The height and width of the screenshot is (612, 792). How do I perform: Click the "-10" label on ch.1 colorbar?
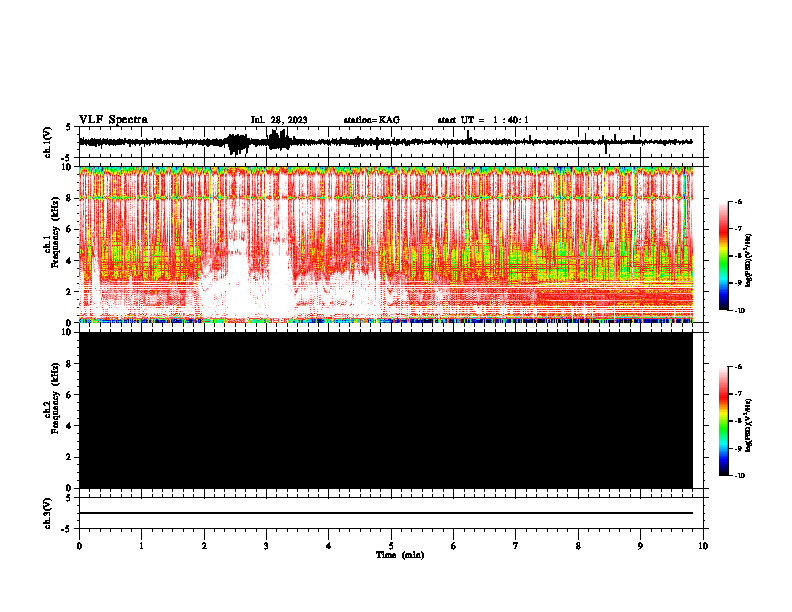739,311
